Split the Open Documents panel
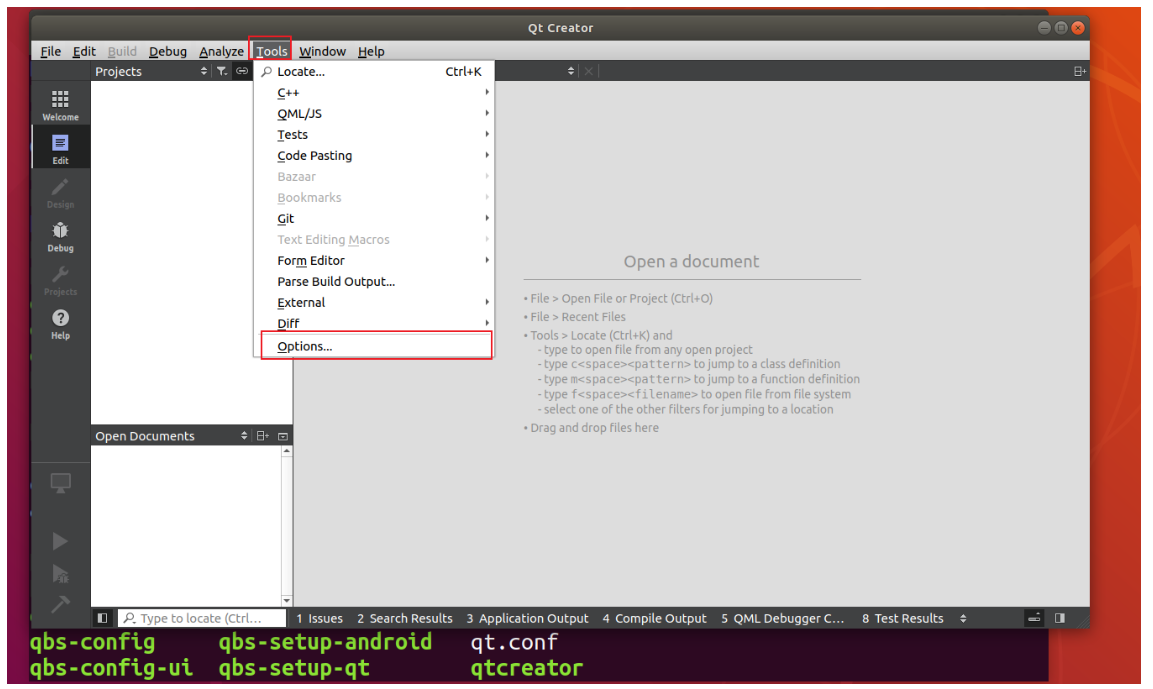 (x=263, y=436)
